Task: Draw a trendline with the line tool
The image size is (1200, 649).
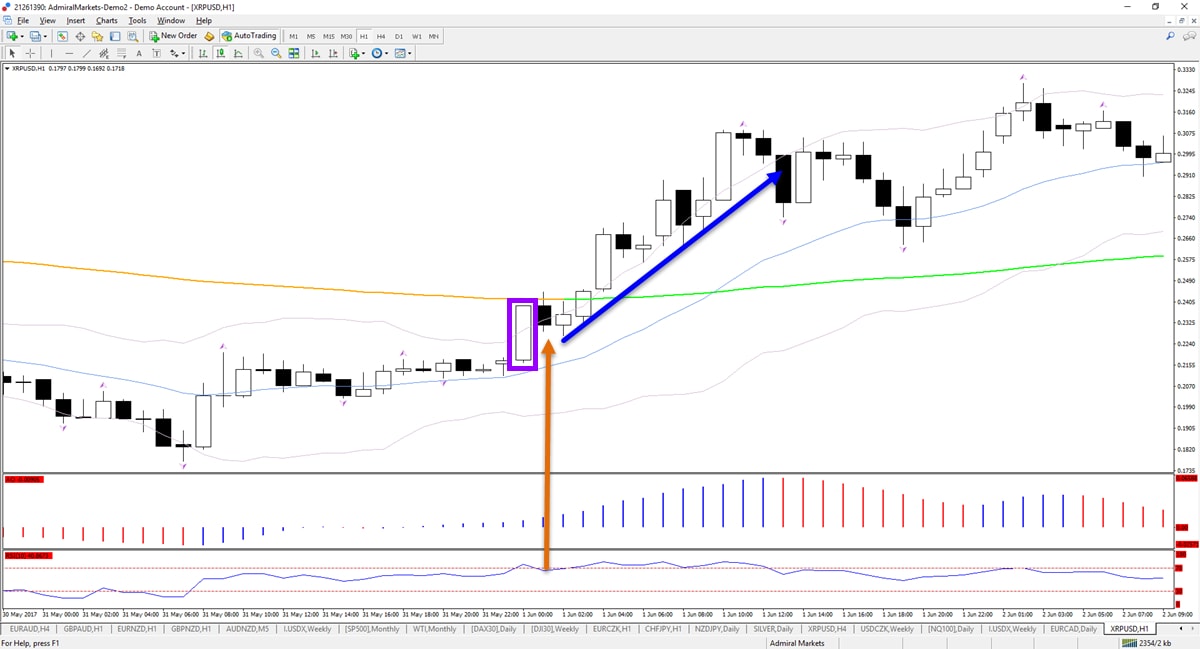Action: coord(87,53)
